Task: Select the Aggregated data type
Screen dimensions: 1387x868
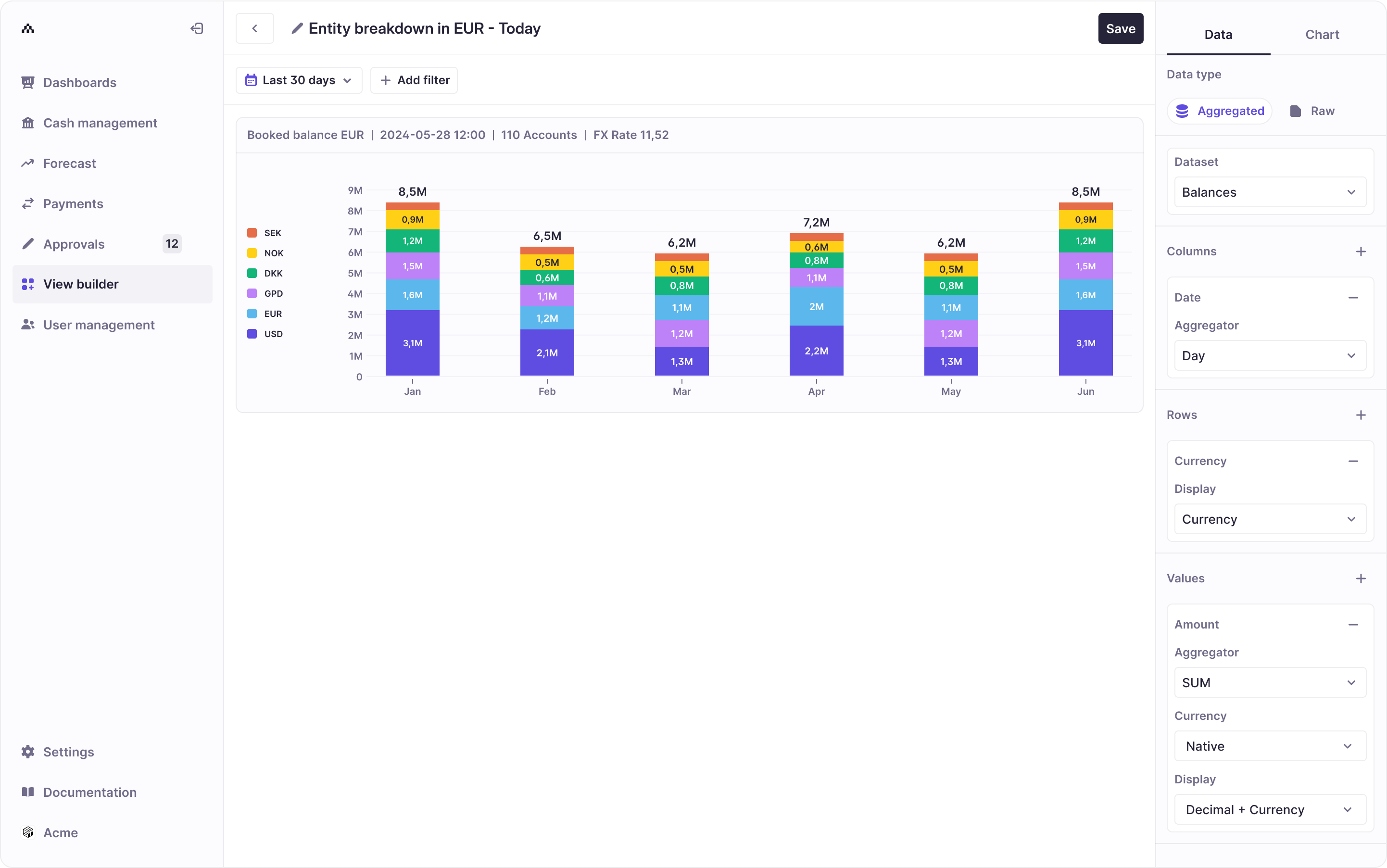Action: (1219, 111)
